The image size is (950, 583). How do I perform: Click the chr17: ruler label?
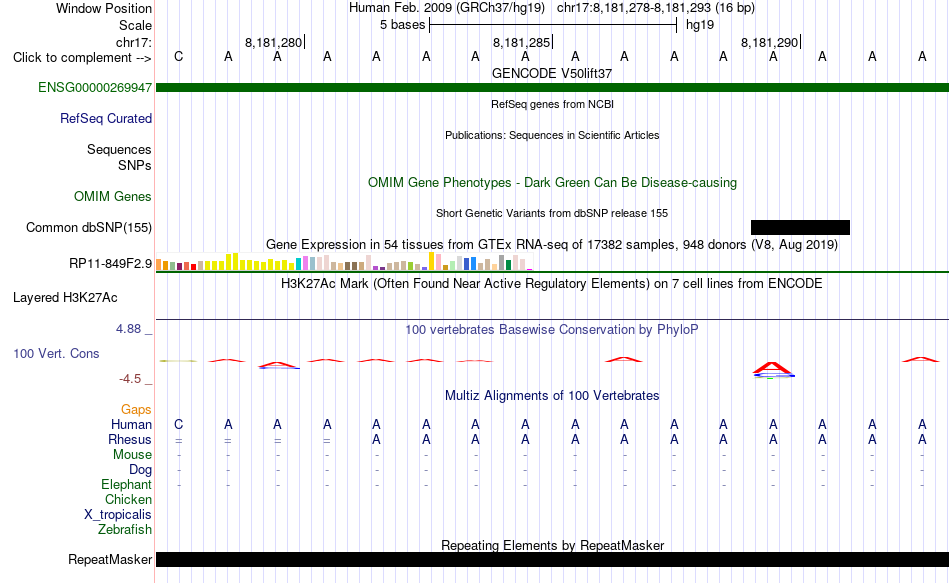(133, 42)
